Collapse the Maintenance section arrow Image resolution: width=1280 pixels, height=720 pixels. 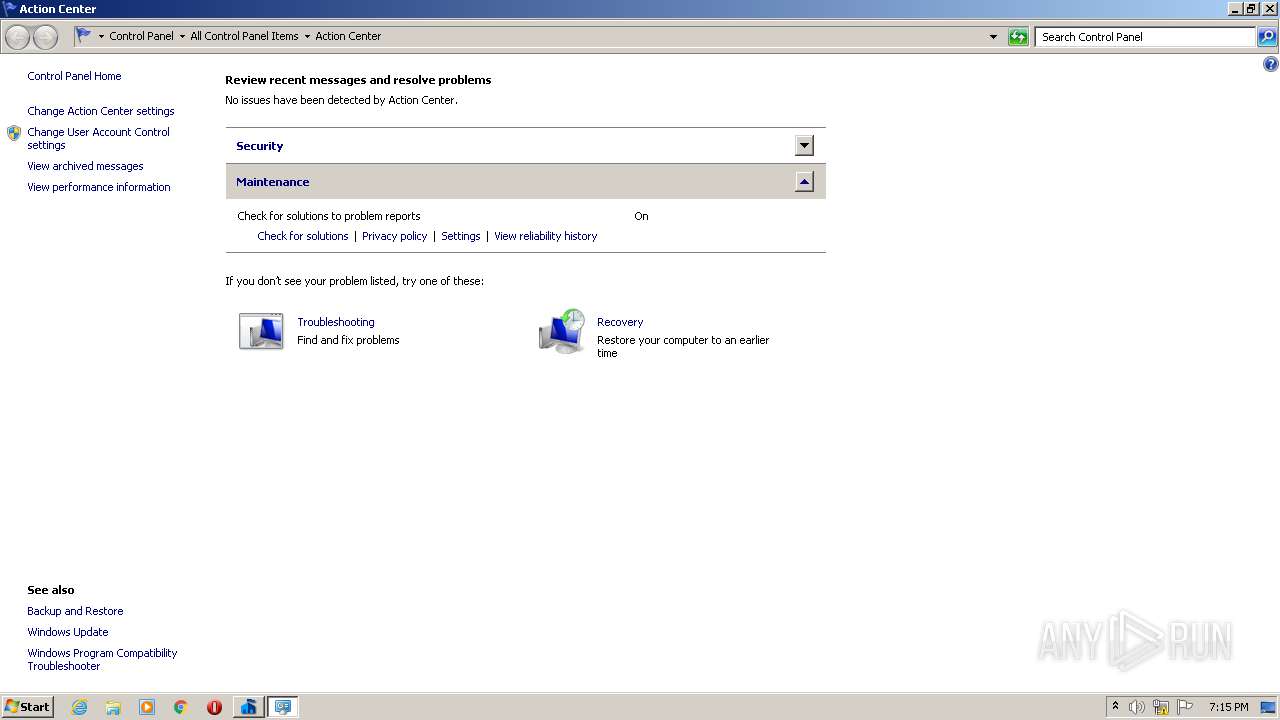click(x=804, y=182)
